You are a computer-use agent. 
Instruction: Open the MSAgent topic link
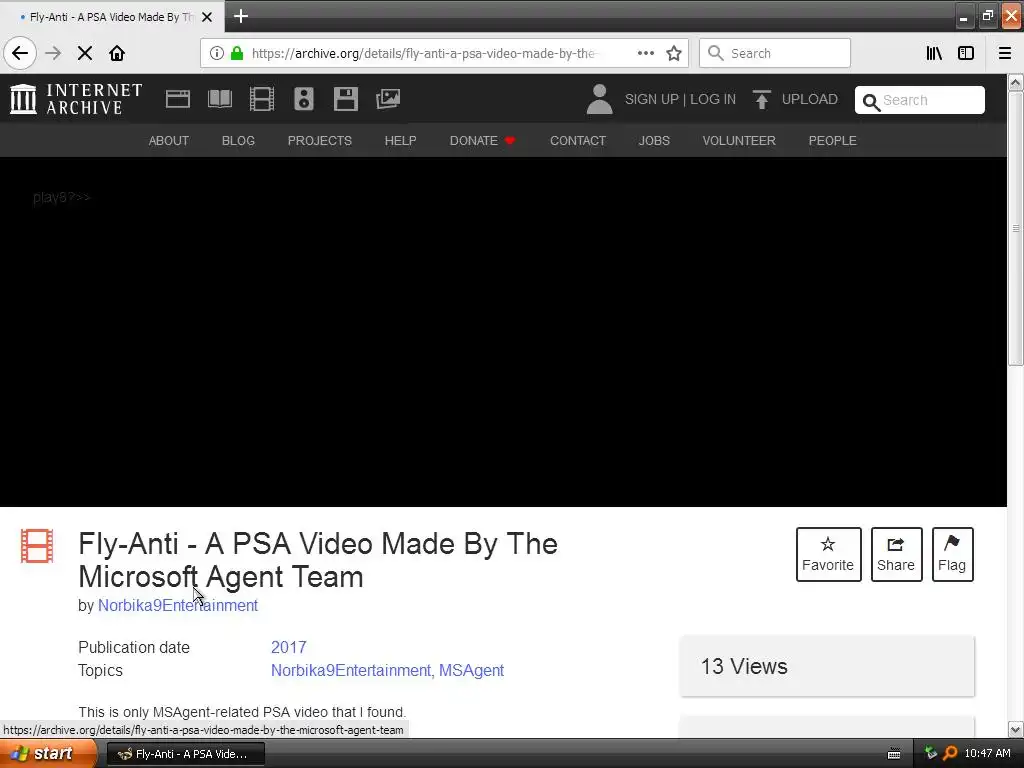tap(472, 670)
